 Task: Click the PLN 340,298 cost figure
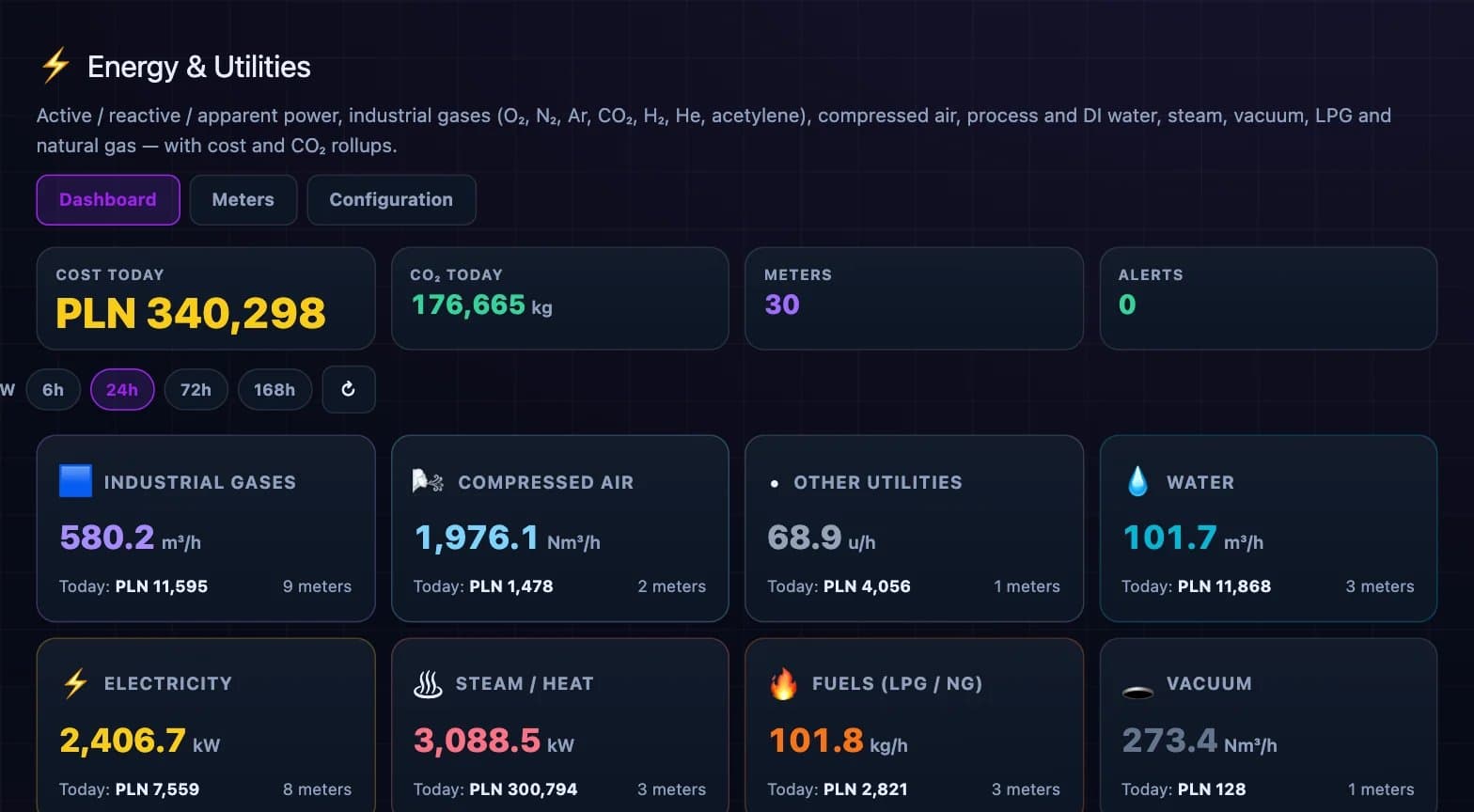tap(191, 313)
